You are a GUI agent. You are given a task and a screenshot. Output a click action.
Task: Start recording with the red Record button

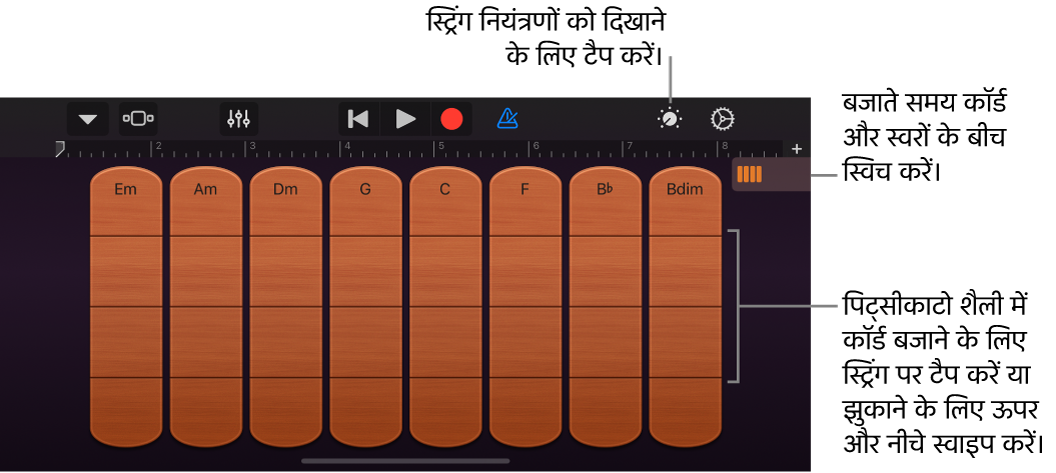click(x=452, y=119)
